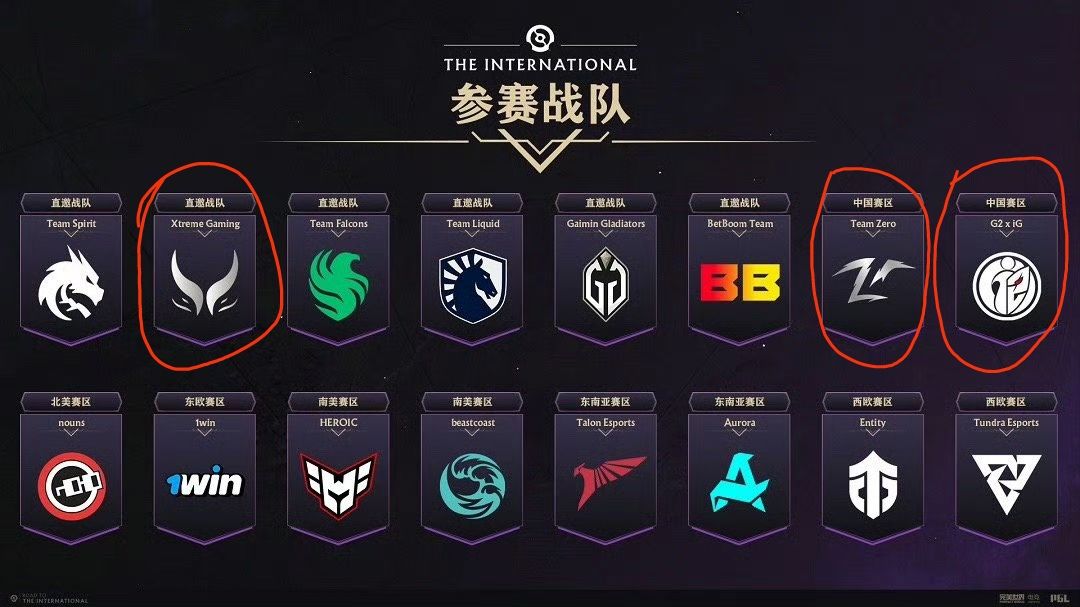Select the 1win text logo
1080x607 pixels.
pyautogui.click(x=205, y=481)
